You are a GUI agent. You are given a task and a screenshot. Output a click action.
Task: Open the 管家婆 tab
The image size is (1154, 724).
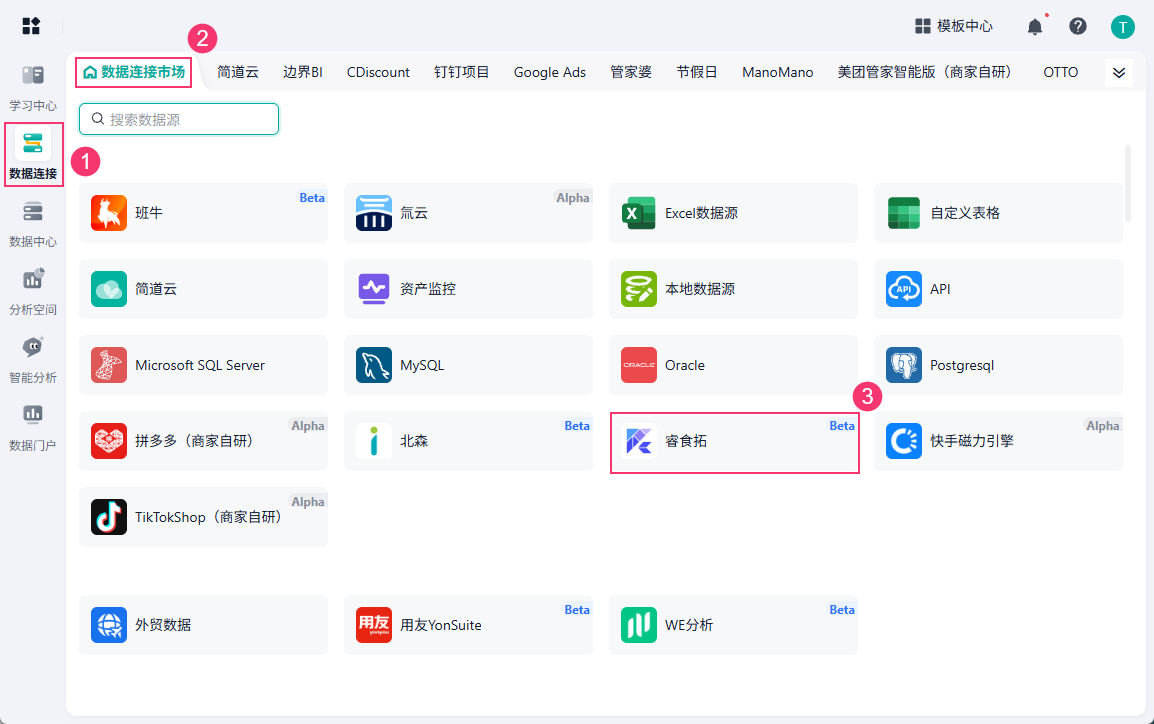pos(631,72)
